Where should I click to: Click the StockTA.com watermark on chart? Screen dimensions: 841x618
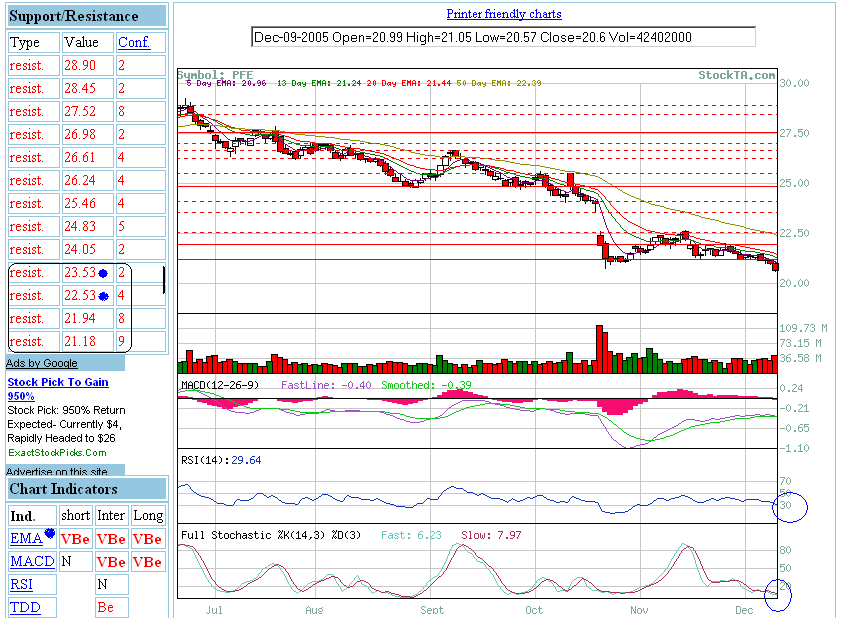[x=737, y=75]
